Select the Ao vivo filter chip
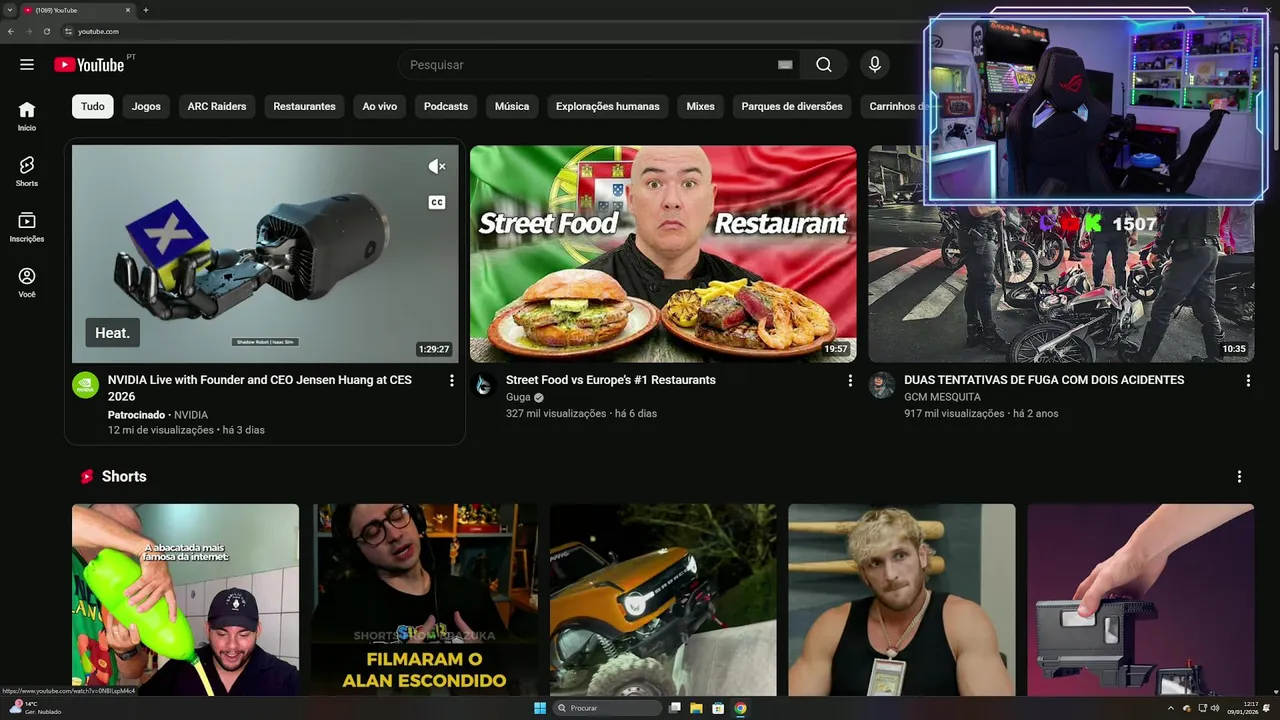 [x=380, y=106]
